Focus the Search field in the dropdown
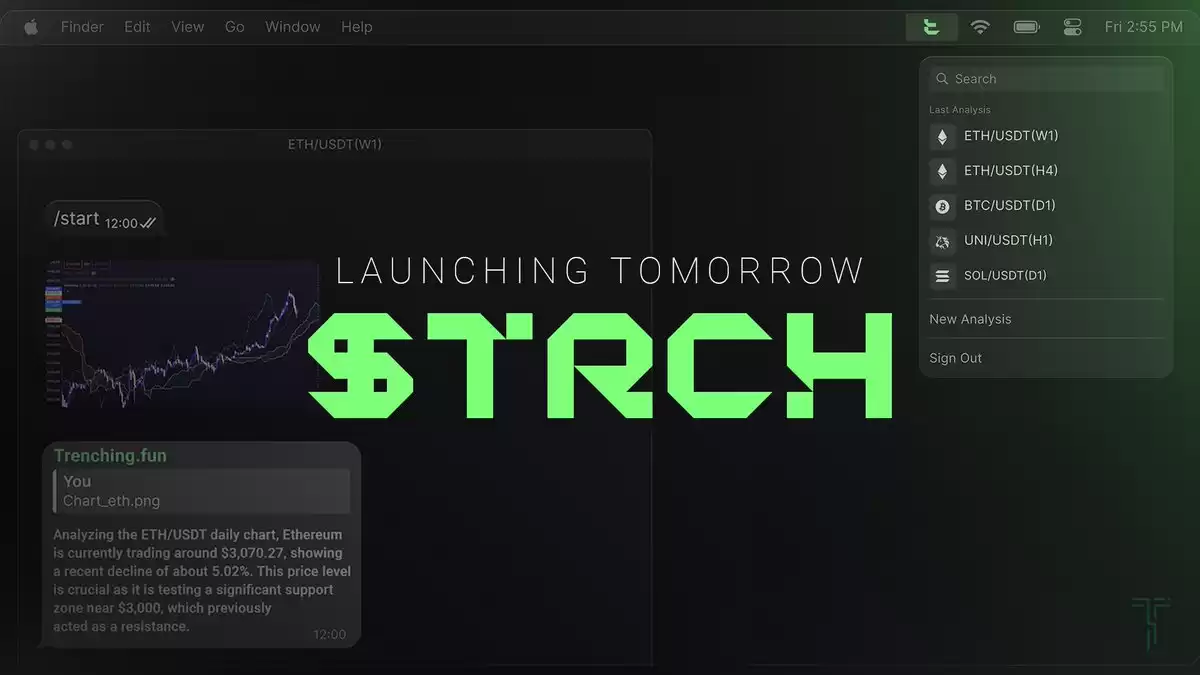This screenshot has width=1200, height=675. (x=1046, y=79)
